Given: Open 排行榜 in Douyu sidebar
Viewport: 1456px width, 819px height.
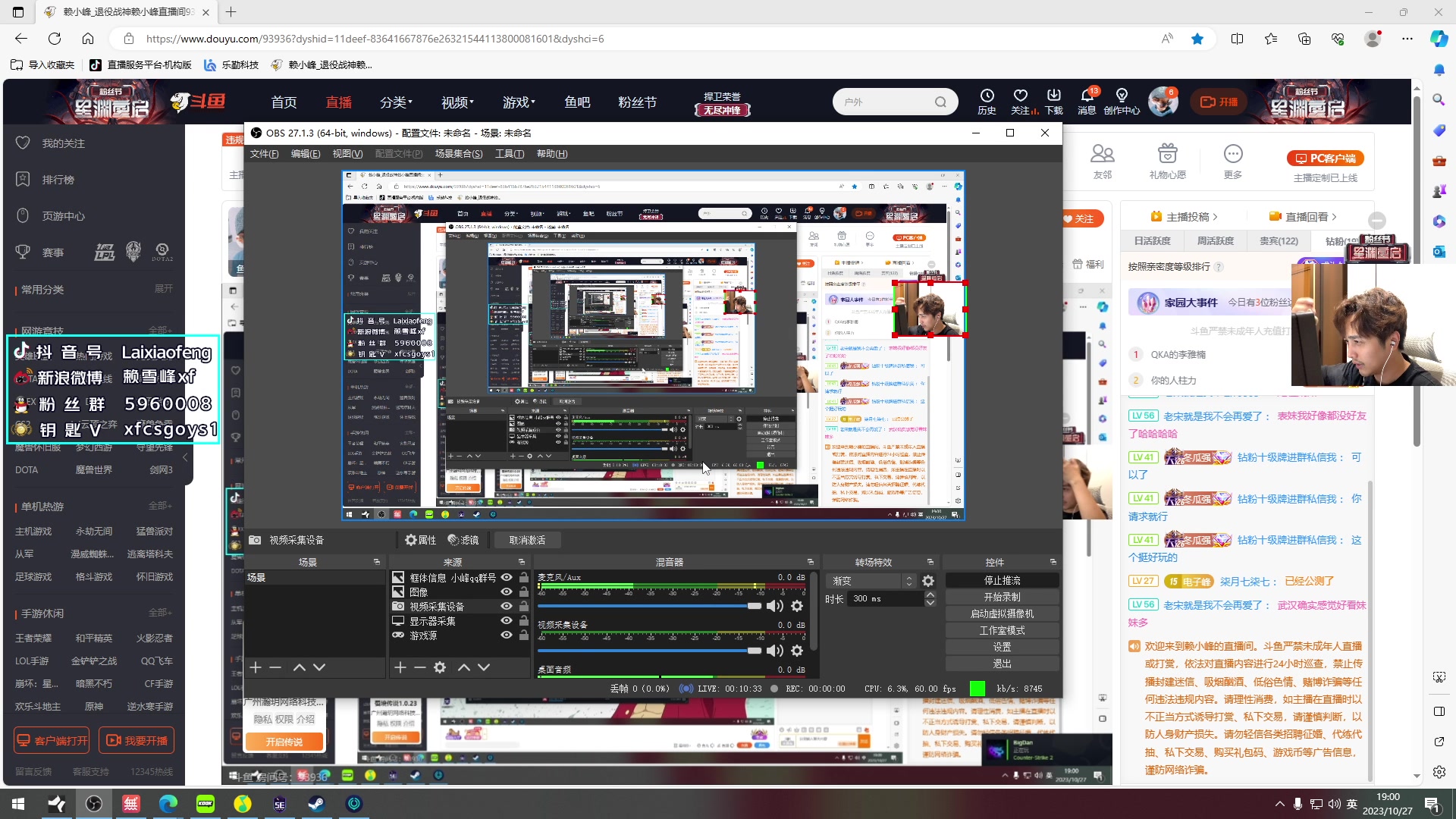Looking at the screenshot, I should 58,180.
